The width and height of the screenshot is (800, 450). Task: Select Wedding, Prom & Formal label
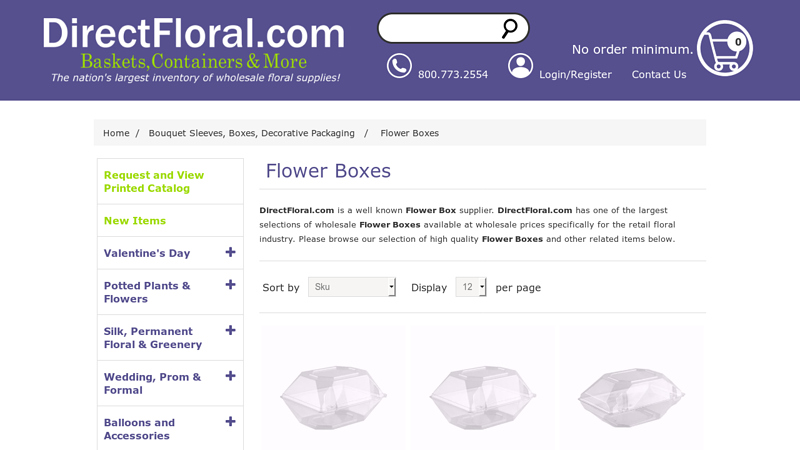pos(152,384)
